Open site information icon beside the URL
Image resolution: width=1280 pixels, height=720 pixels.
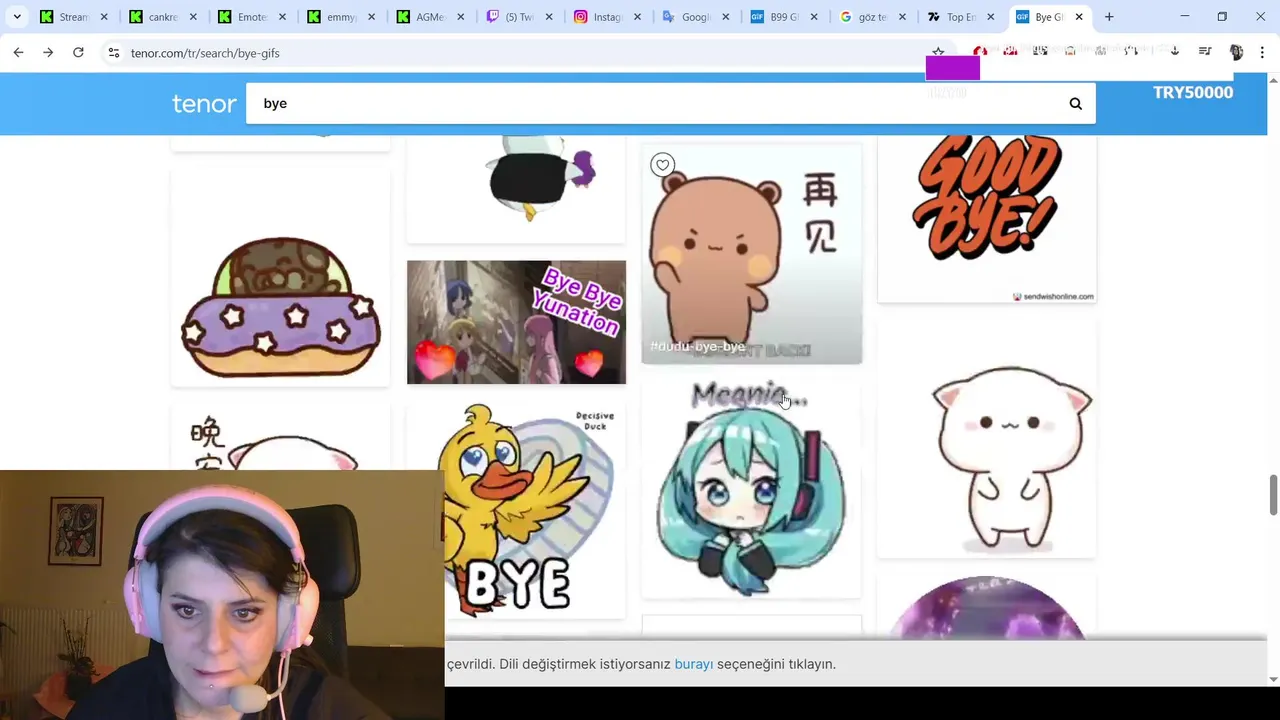(x=114, y=52)
